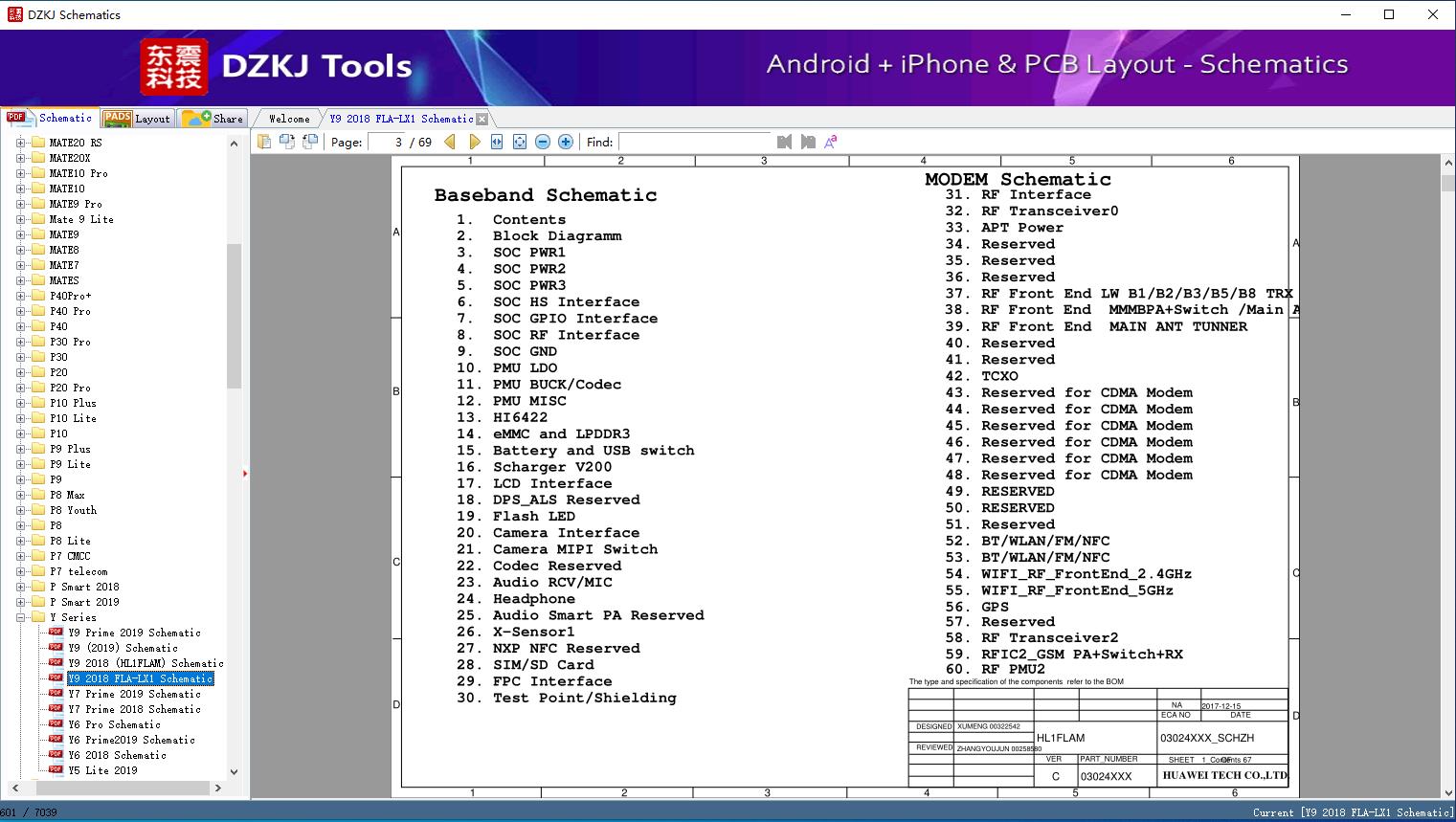Viewport: 1456px width, 822px height.
Task: Click PDF icon of Y7 Prime 2019 Schematic
Action: click(x=56, y=694)
